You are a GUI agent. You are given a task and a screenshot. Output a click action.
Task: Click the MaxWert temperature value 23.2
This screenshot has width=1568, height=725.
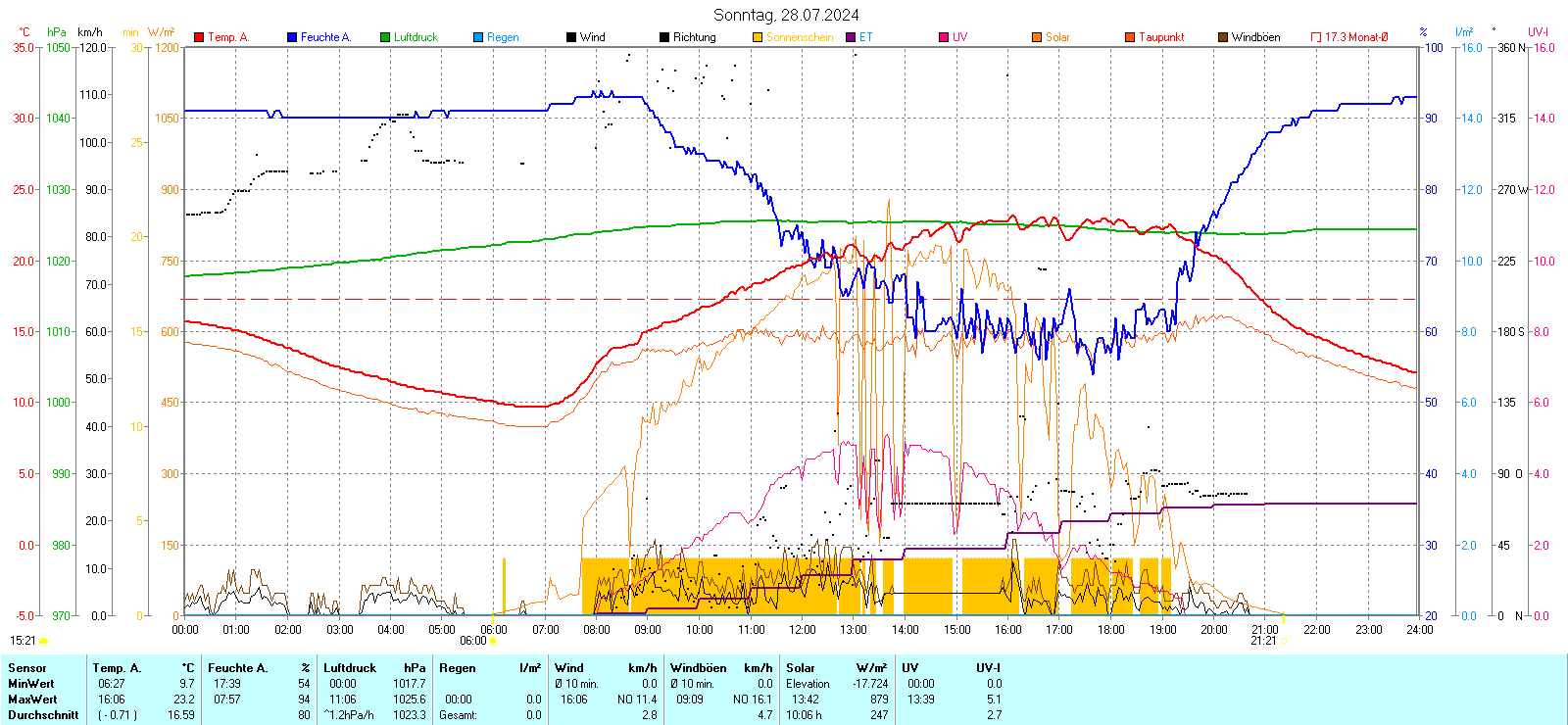(183, 700)
